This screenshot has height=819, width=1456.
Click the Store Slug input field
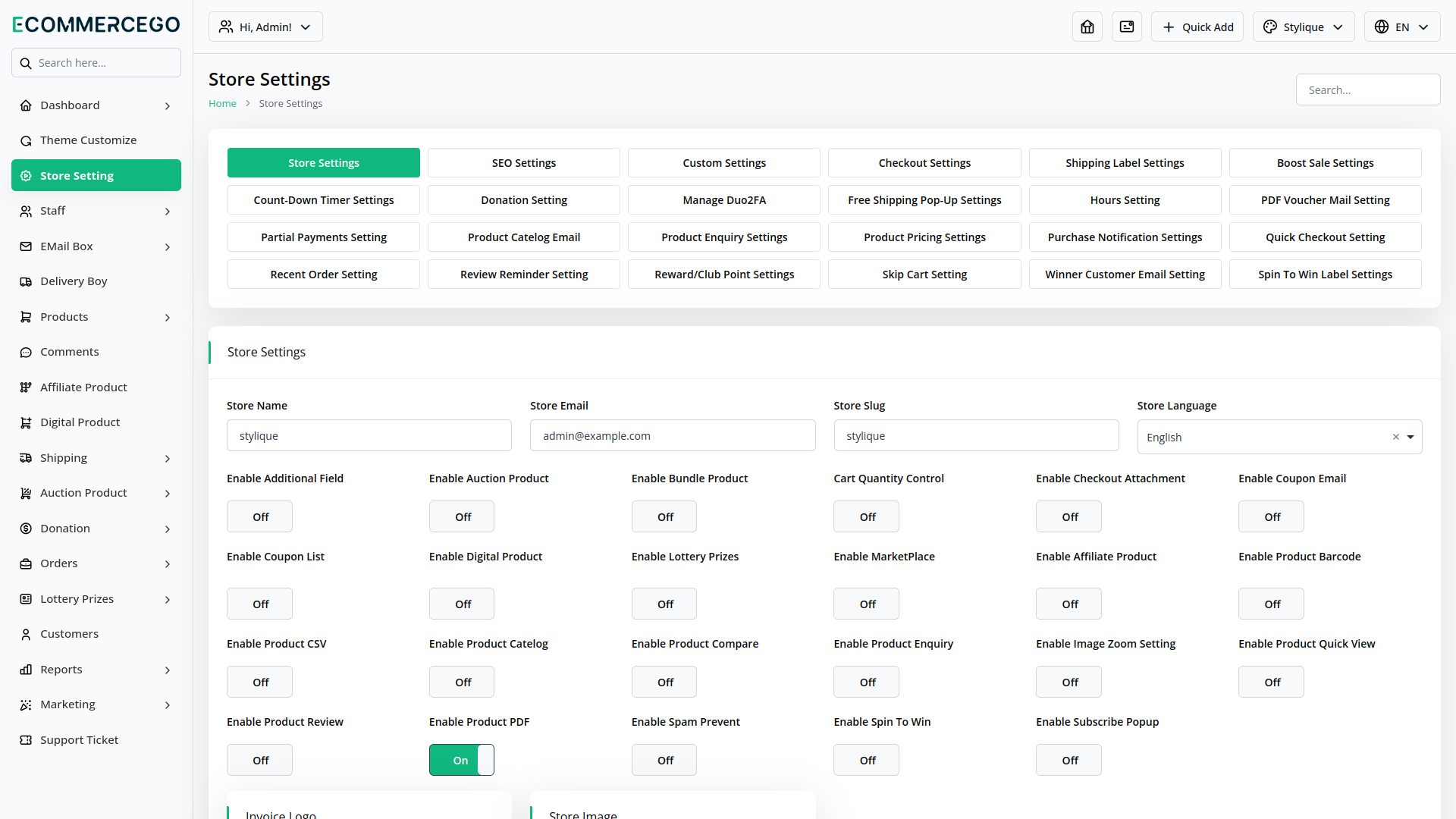pos(976,435)
